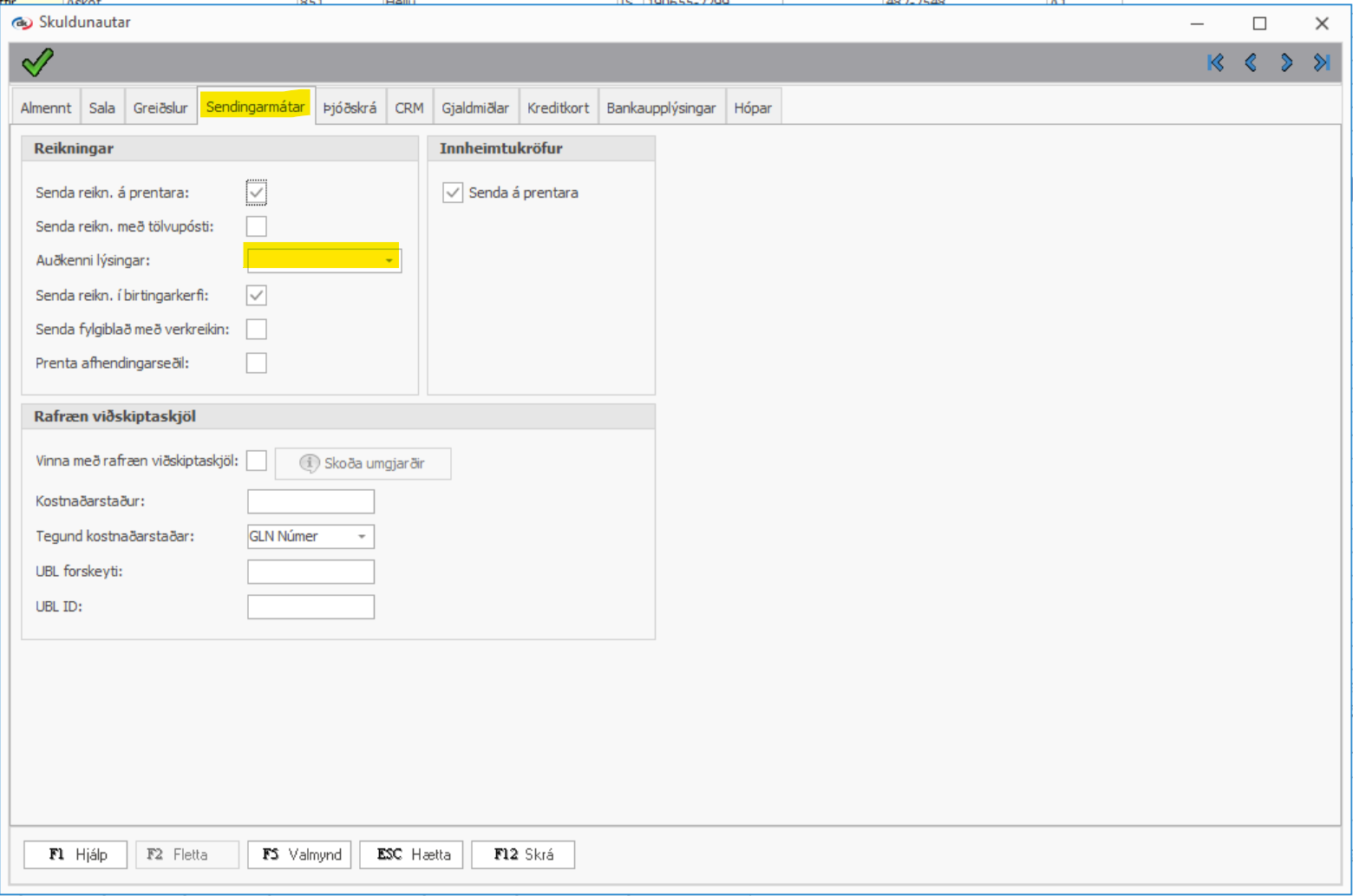The height and width of the screenshot is (896, 1353).
Task: Click the F5 Valmynd button
Action: (300, 854)
